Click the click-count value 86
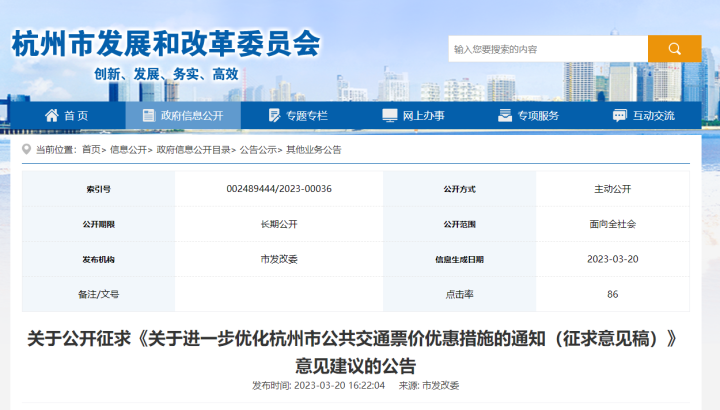The width and height of the screenshot is (720, 410). click(613, 294)
